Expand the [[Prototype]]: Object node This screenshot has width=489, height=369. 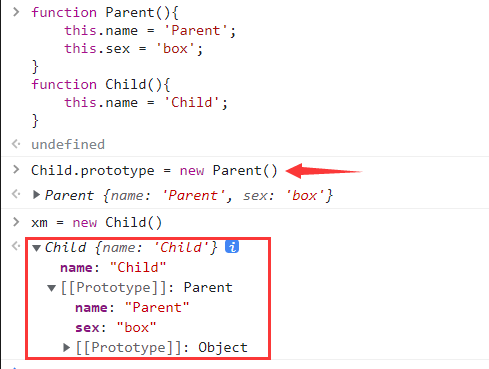tap(66, 347)
